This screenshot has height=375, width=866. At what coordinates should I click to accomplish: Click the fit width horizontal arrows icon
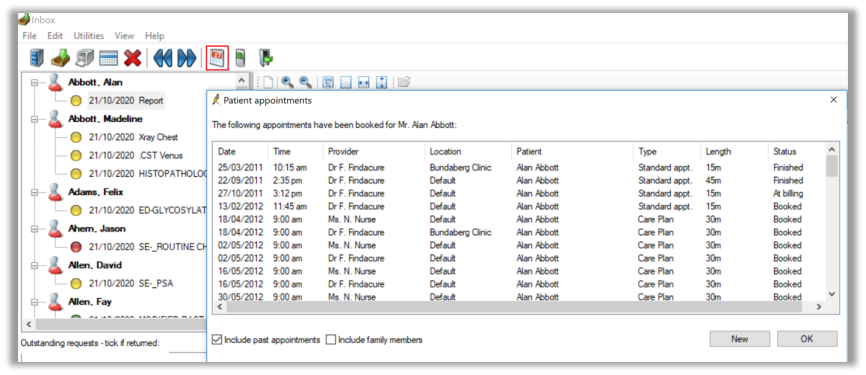click(363, 82)
